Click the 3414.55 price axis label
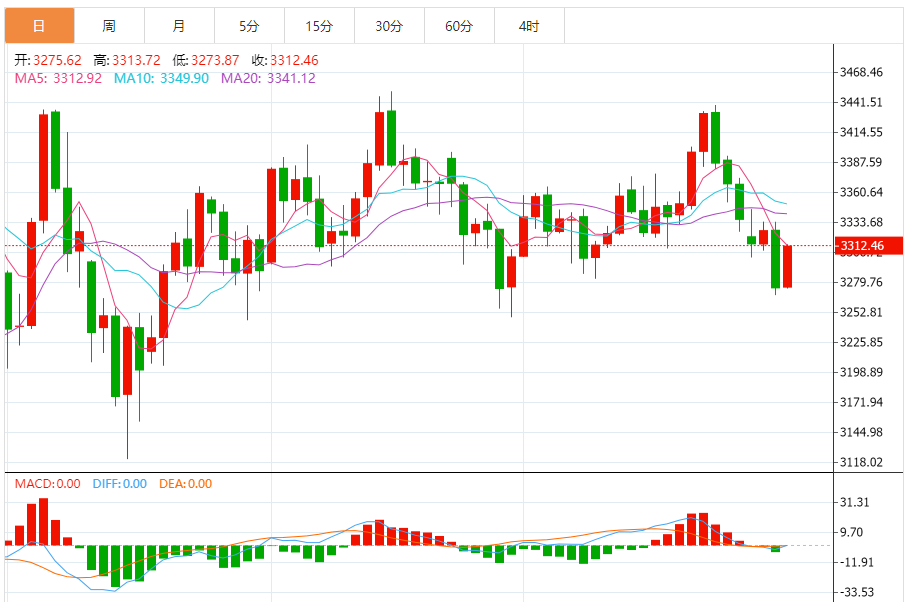Screen dimensions: 908x602 [x=861, y=133]
